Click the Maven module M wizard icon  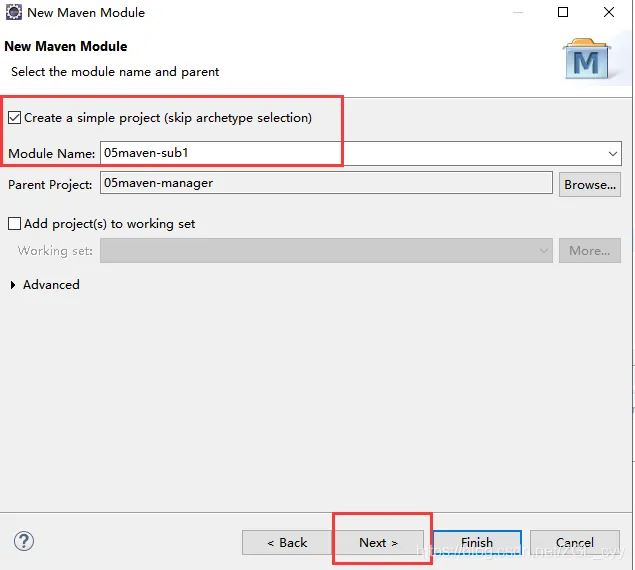click(x=587, y=59)
